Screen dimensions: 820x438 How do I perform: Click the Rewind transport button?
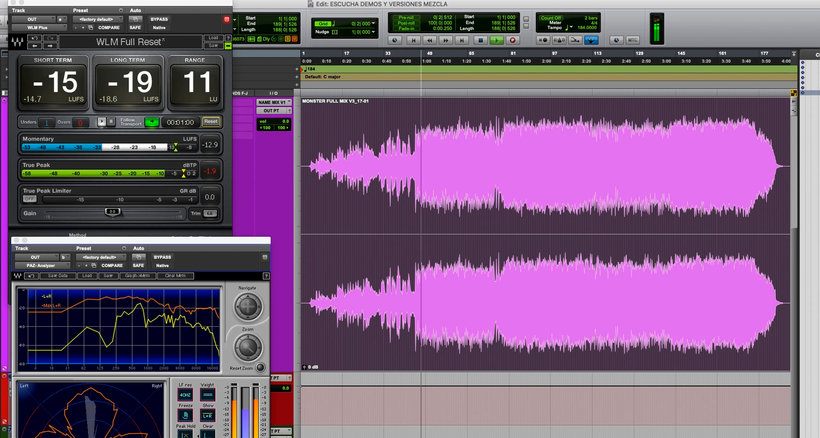430,40
